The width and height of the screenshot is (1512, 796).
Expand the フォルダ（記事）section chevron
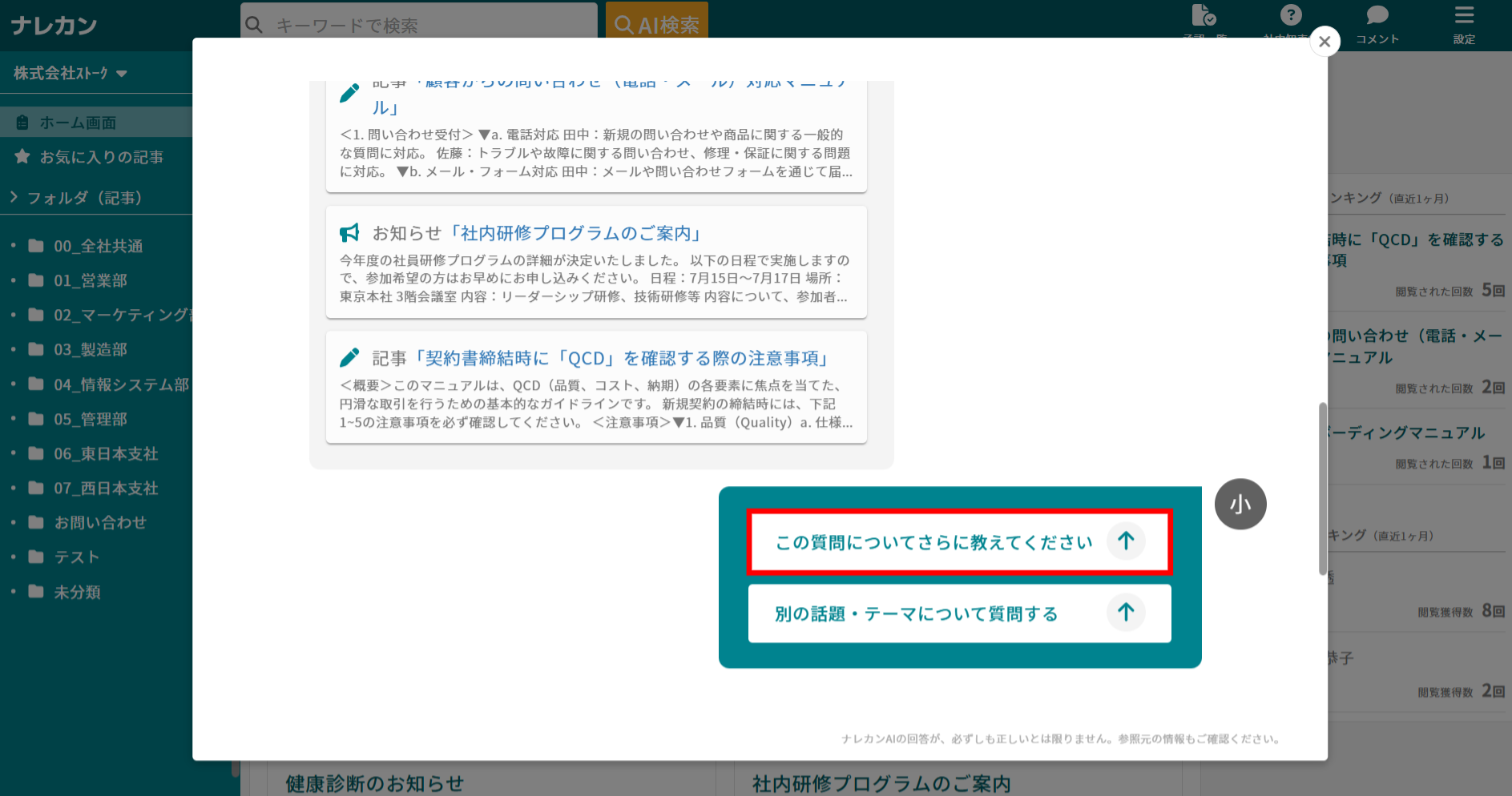pos(13,196)
